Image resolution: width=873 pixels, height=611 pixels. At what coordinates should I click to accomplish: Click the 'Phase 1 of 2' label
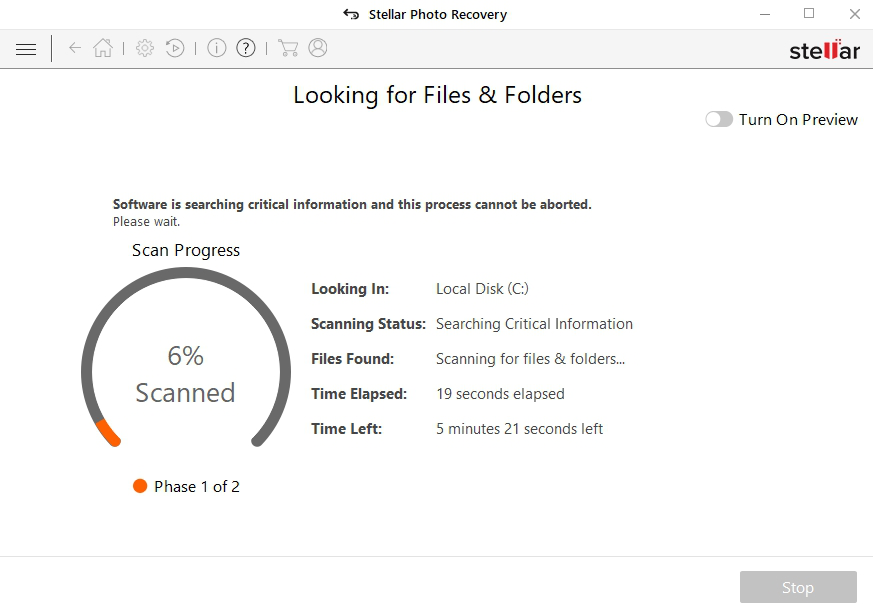point(197,487)
